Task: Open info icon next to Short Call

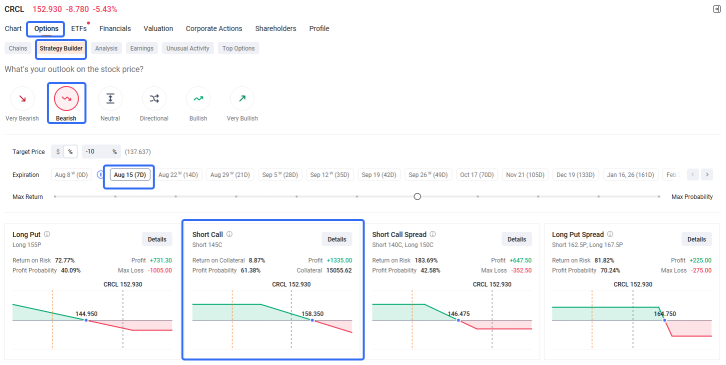Action: point(229,234)
